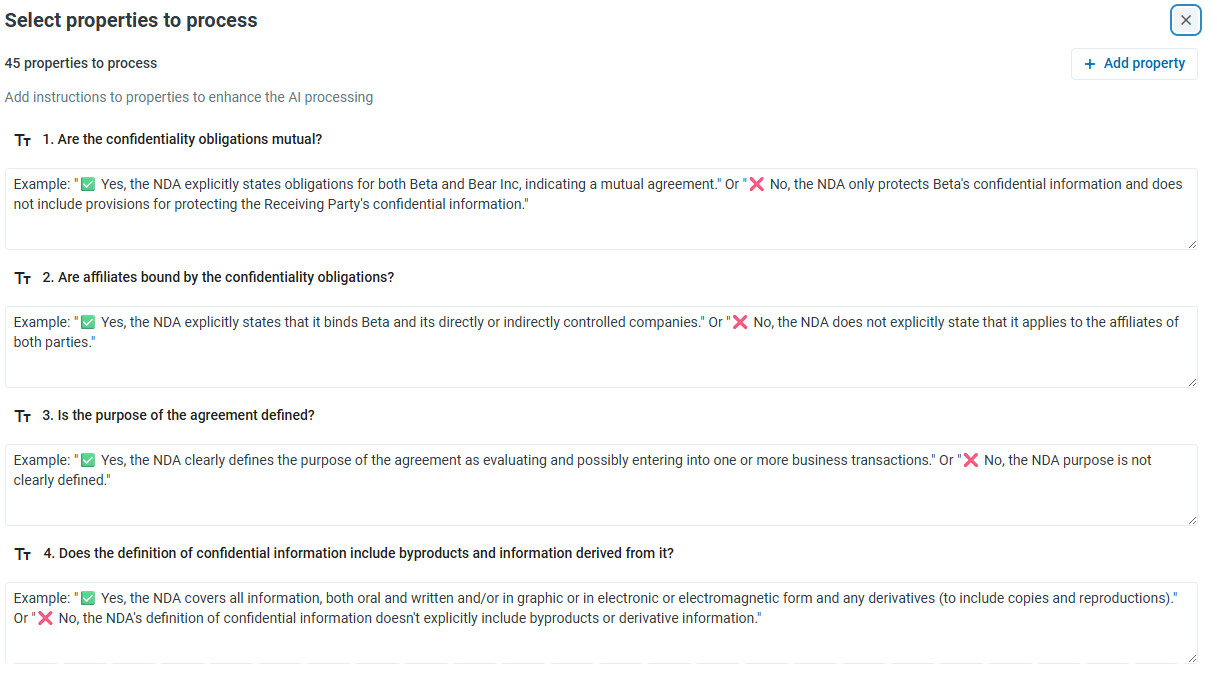The width and height of the screenshot is (1217, 699).
Task: Focus the instructions box for property 1
Action: click(x=601, y=209)
